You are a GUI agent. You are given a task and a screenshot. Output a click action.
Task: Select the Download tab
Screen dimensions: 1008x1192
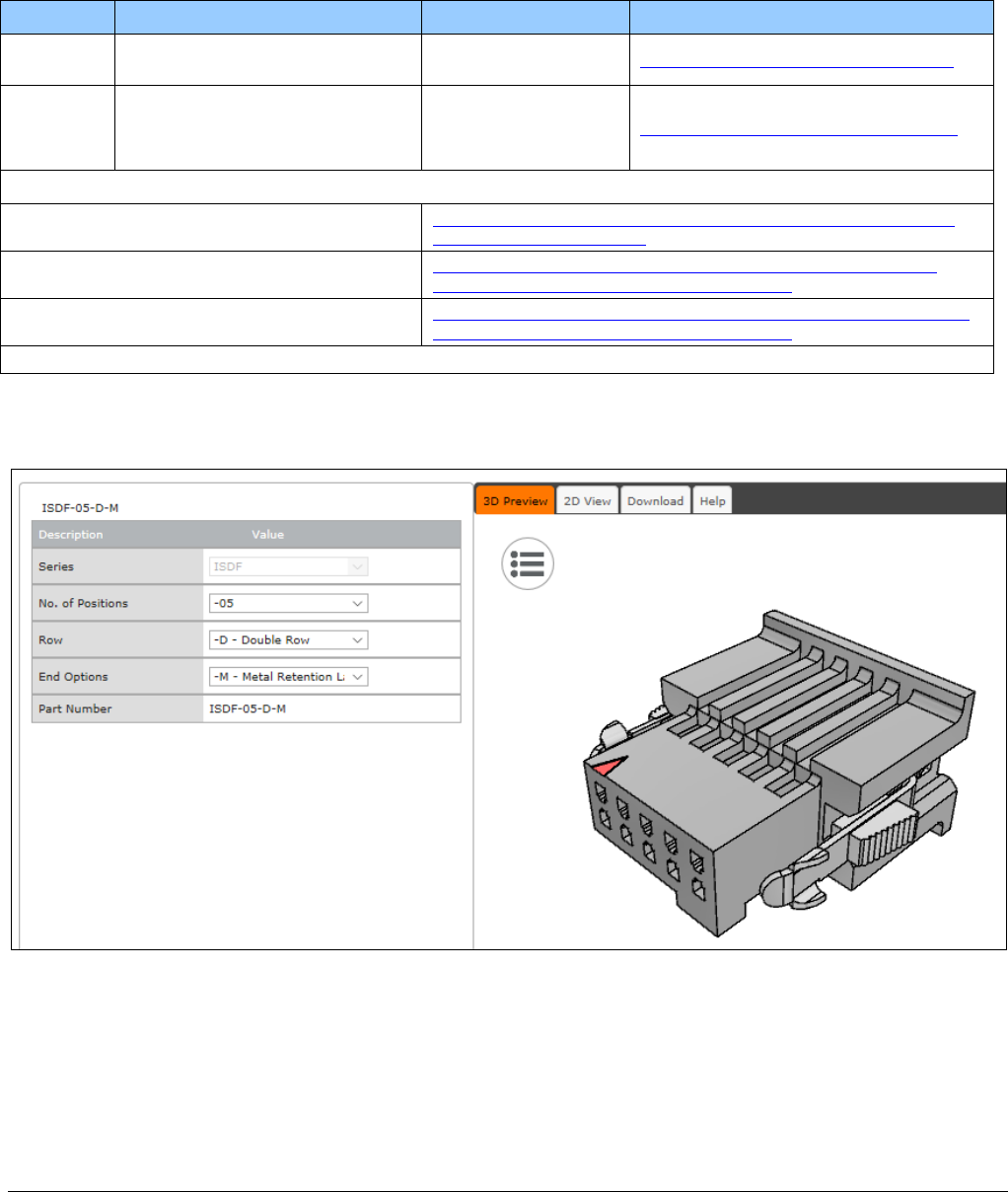pos(655,500)
